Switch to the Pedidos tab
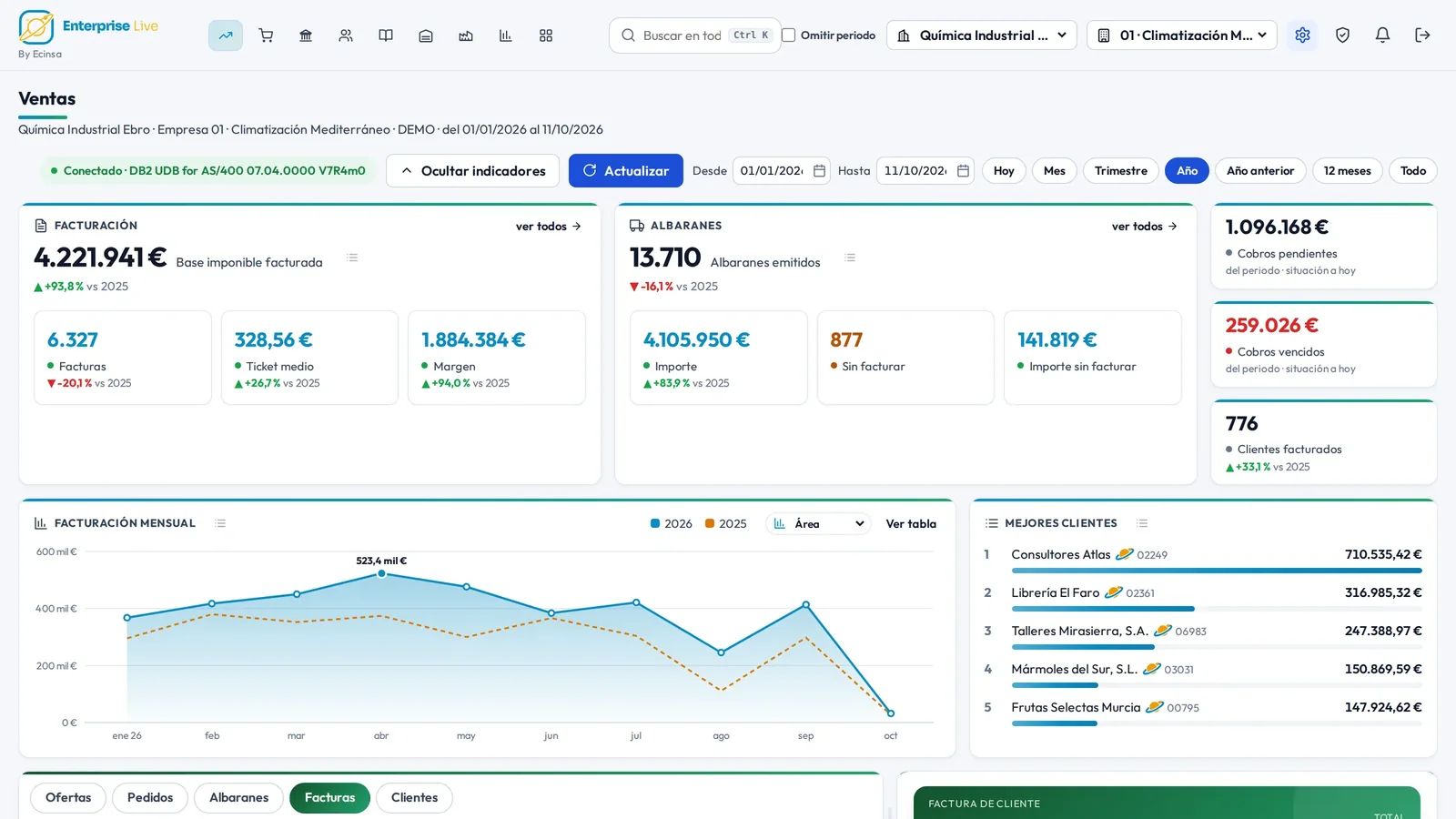 pyautogui.click(x=150, y=798)
